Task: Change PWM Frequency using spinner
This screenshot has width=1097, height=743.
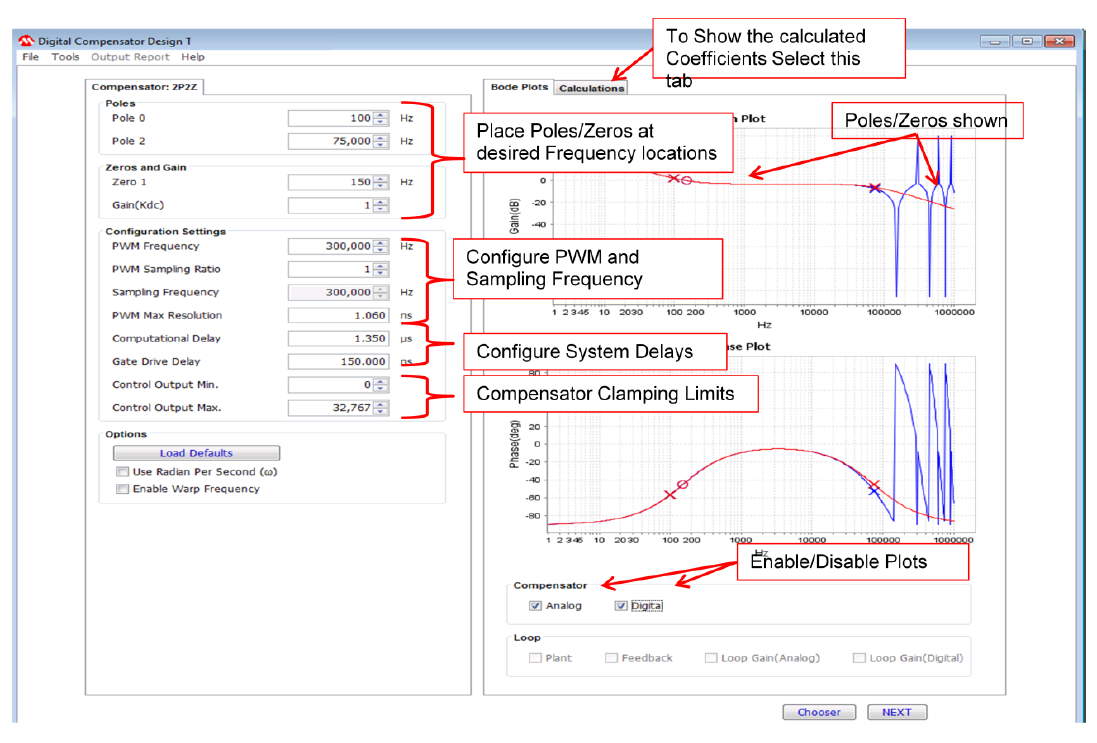Action: 381,246
